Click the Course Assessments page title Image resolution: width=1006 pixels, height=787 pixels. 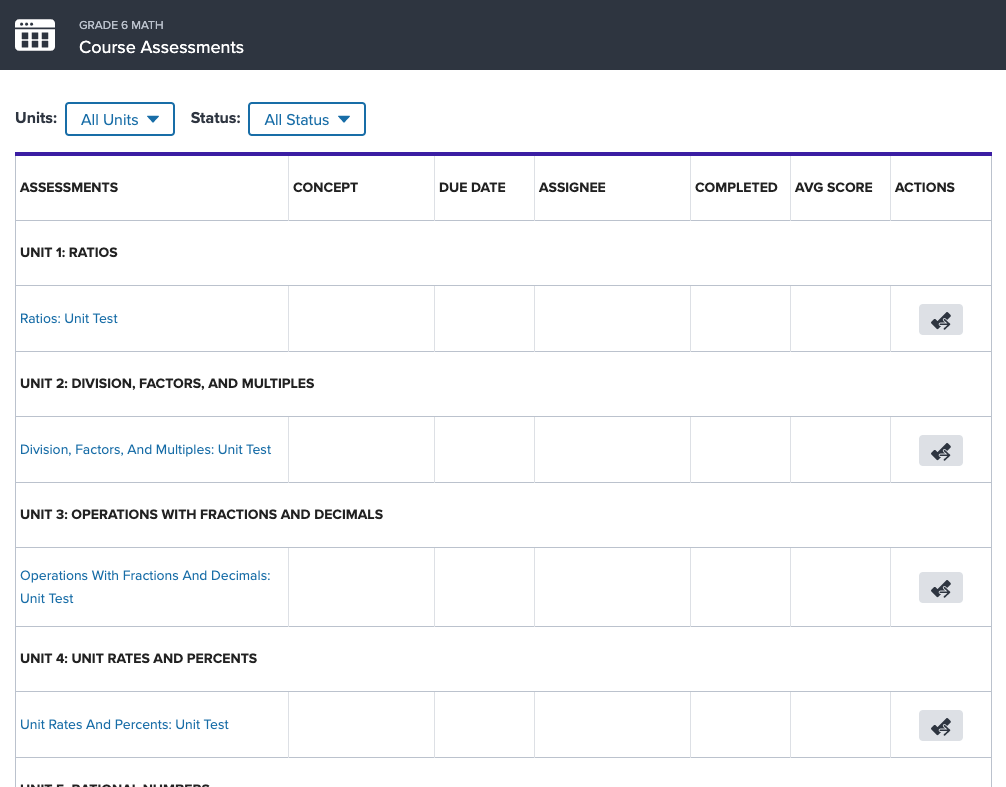[161, 47]
